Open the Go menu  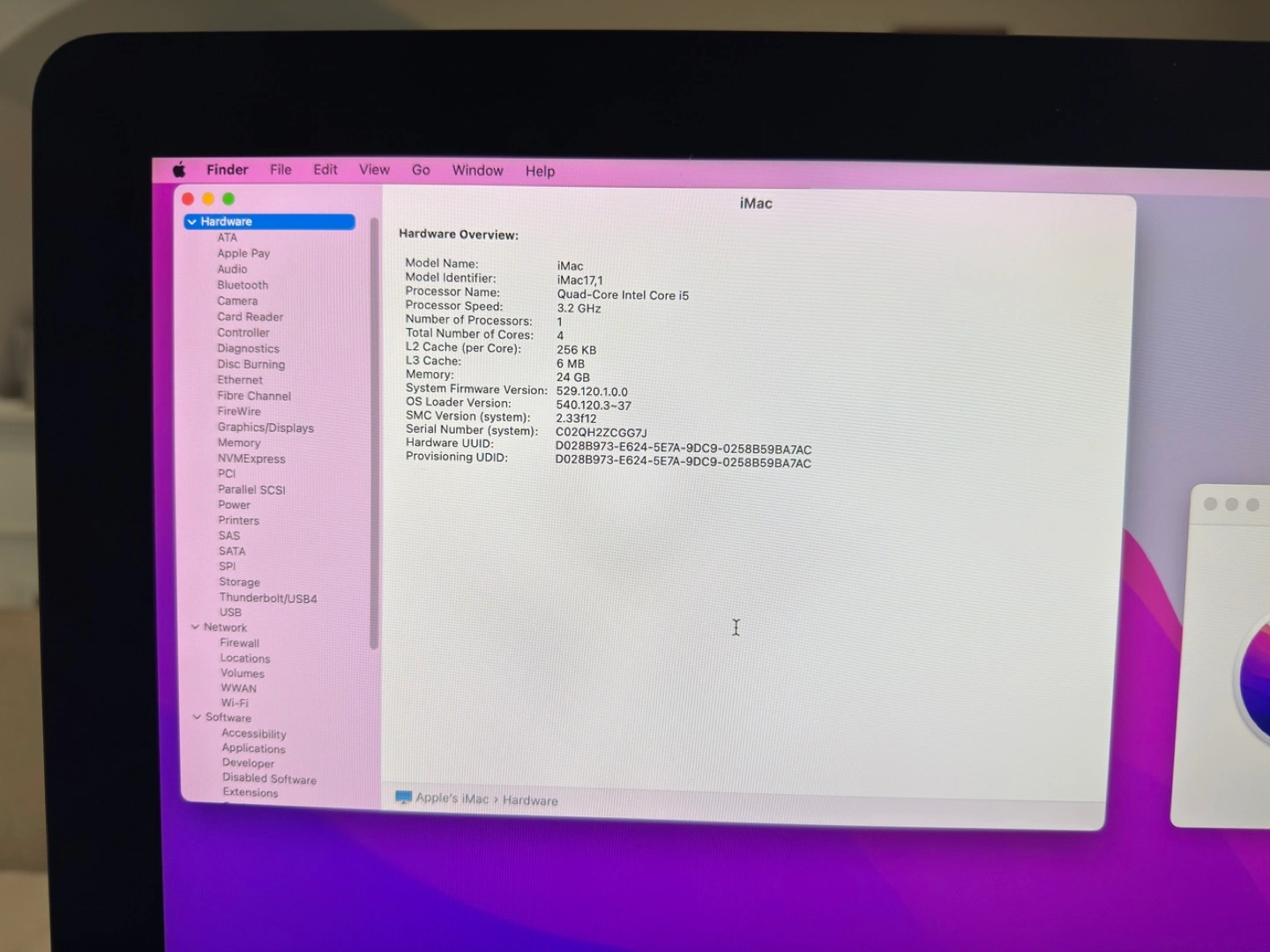click(x=421, y=169)
